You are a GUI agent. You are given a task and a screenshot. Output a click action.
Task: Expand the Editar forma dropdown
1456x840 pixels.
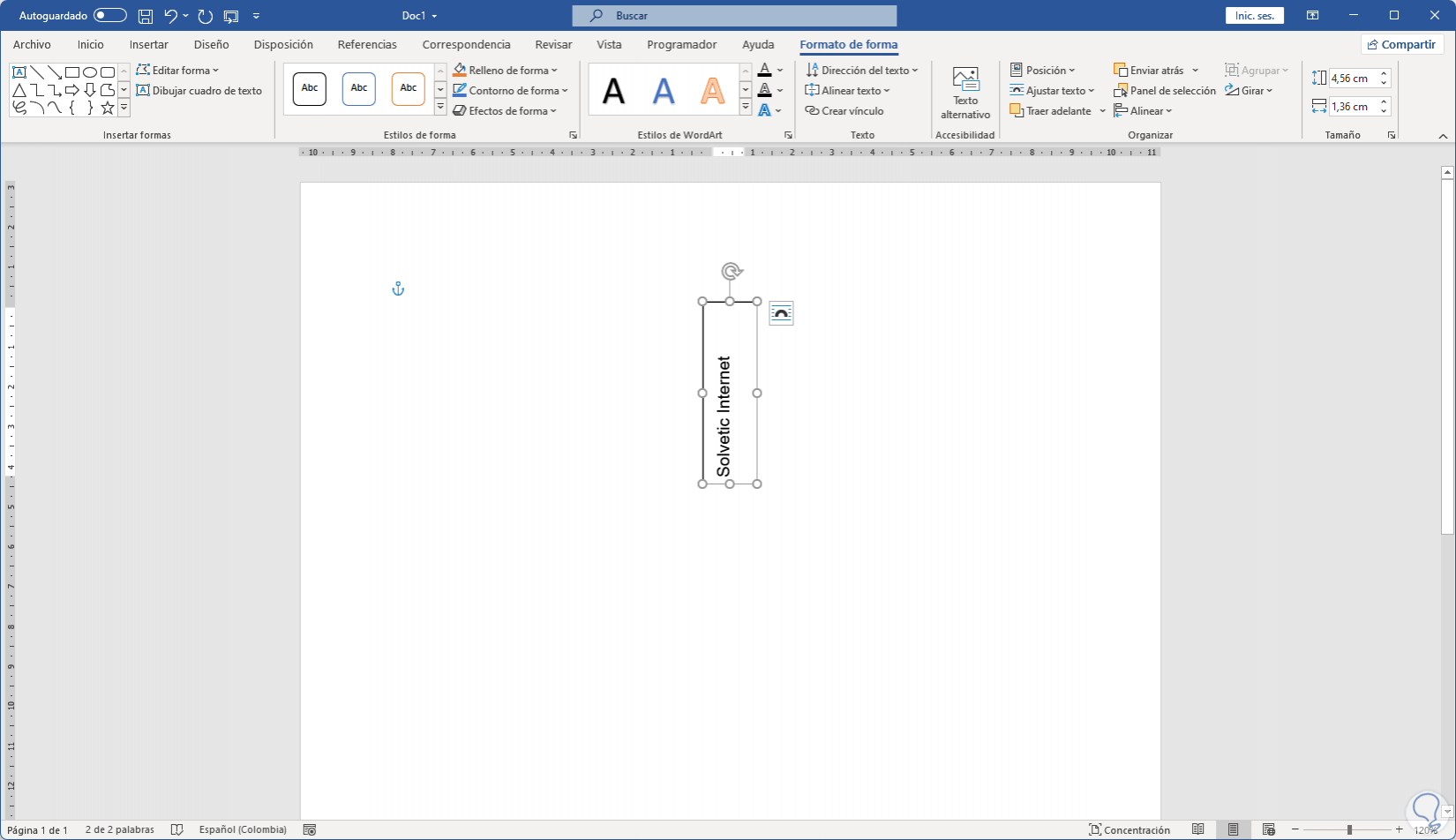[x=177, y=70]
